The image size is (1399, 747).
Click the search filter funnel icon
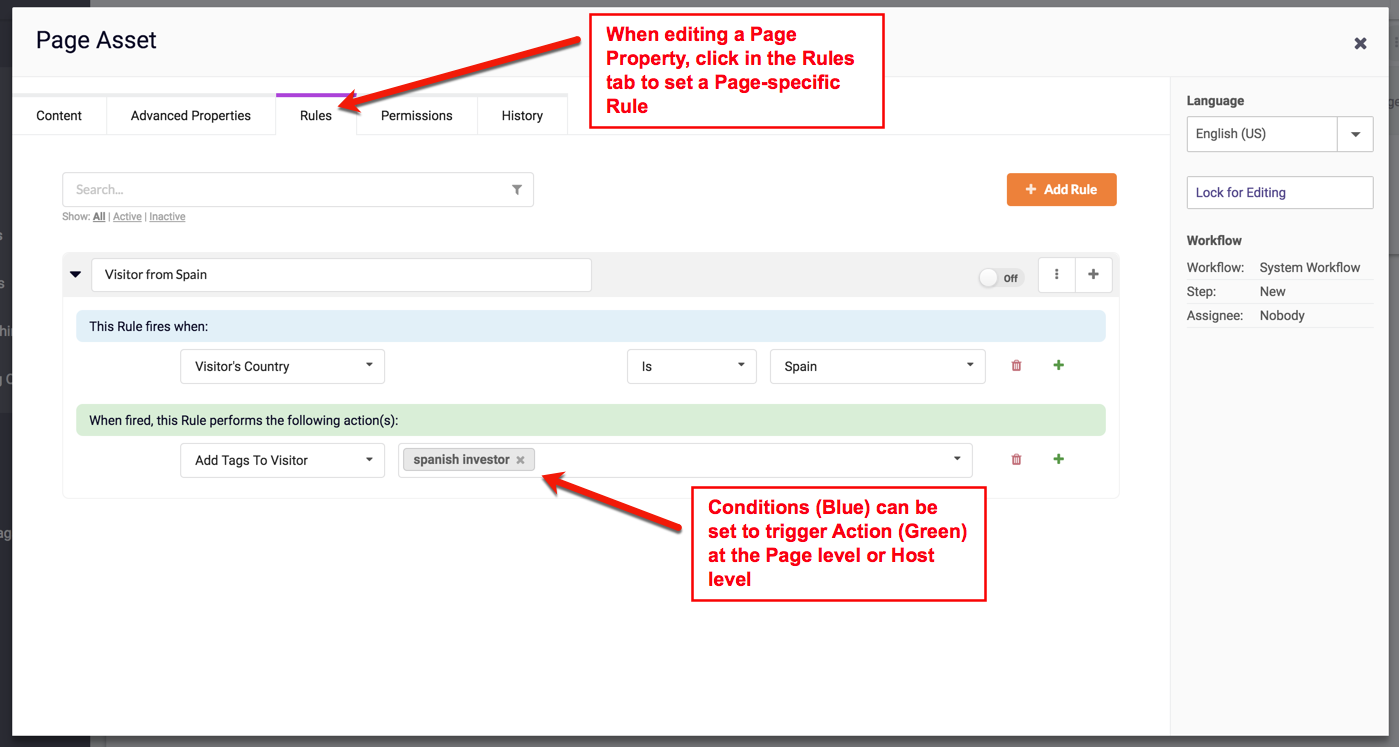516,190
